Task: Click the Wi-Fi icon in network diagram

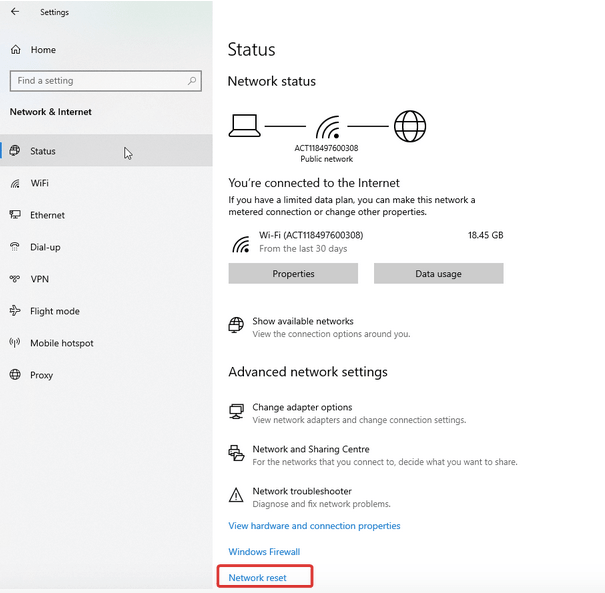Action: [328, 127]
